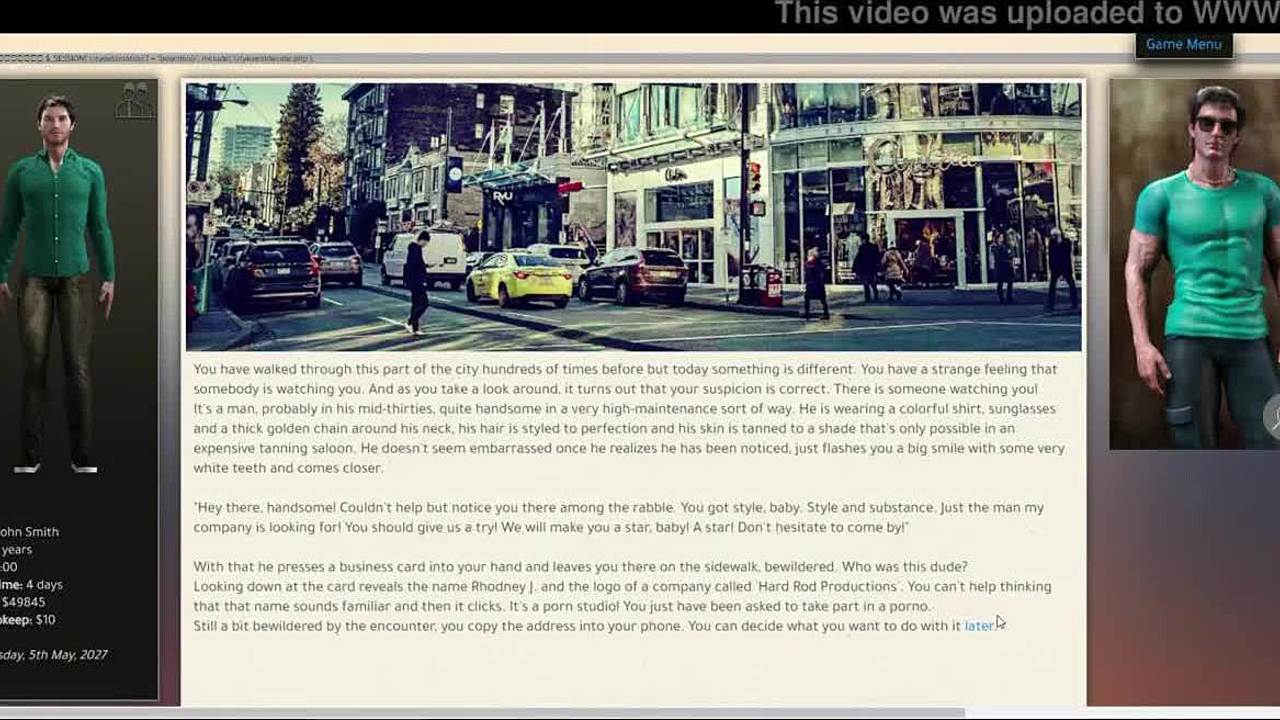Click the session debug text at top
Image resolution: width=1280 pixels, height=720 pixels.
point(160,59)
